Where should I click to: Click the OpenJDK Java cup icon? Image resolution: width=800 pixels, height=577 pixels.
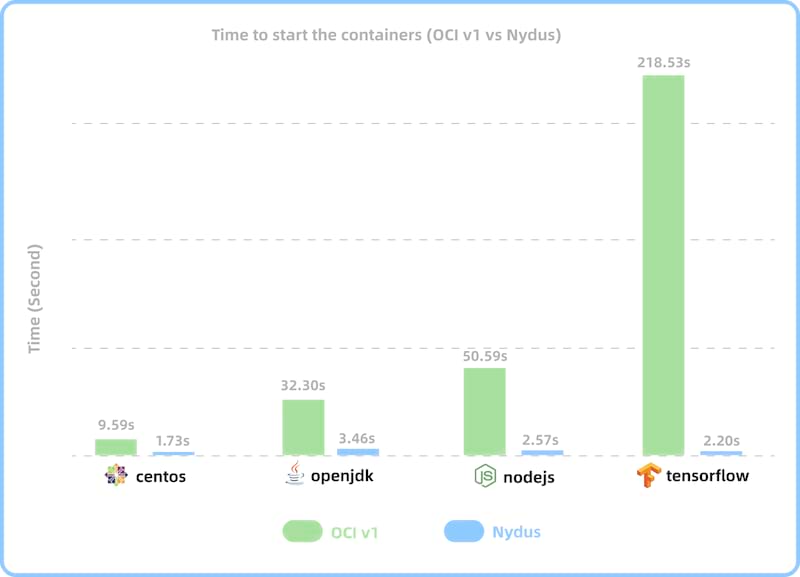coord(294,474)
